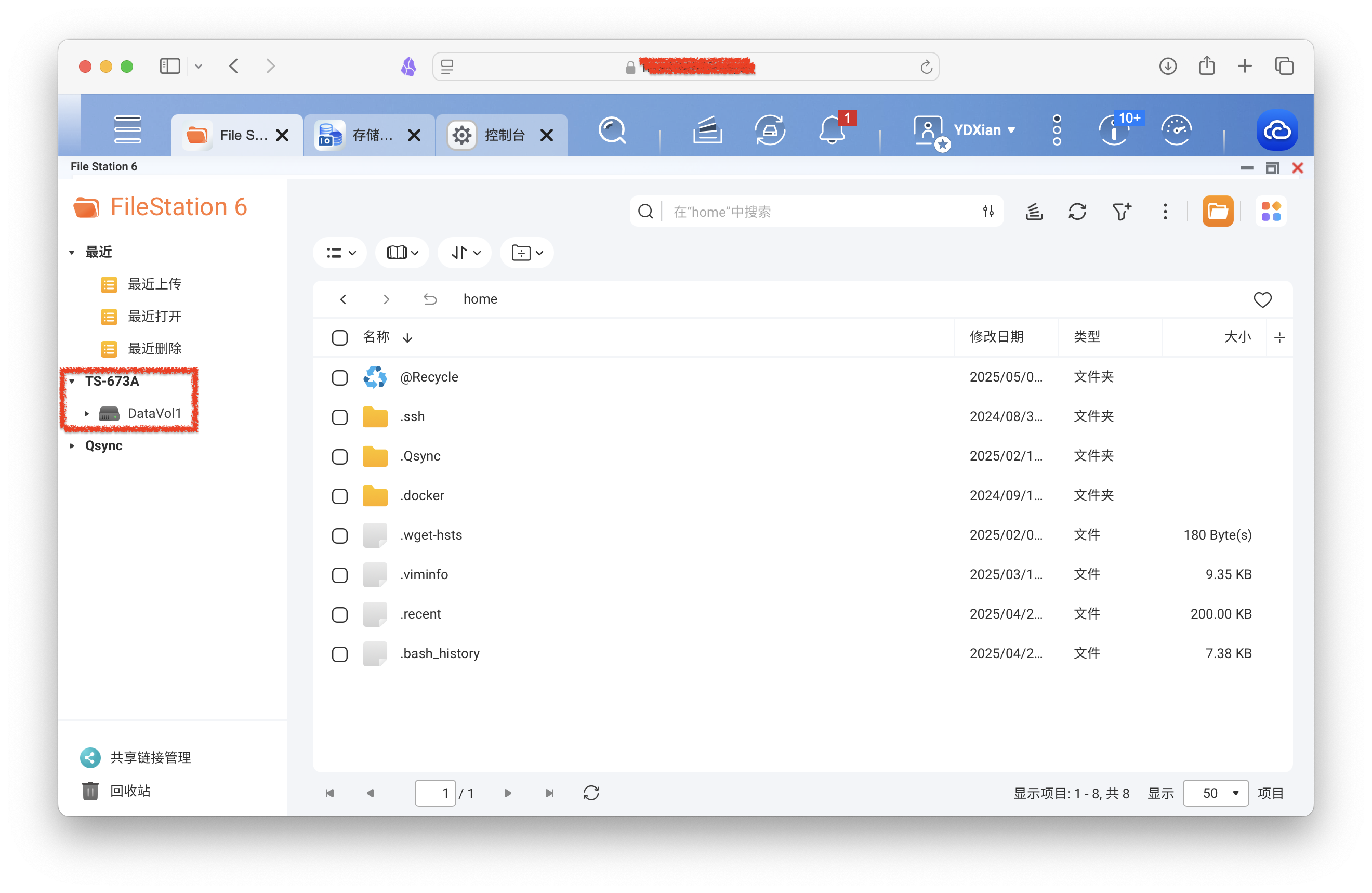The width and height of the screenshot is (1372, 893).
Task: Check the .Qsync folder checkbox
Action: 340,456
